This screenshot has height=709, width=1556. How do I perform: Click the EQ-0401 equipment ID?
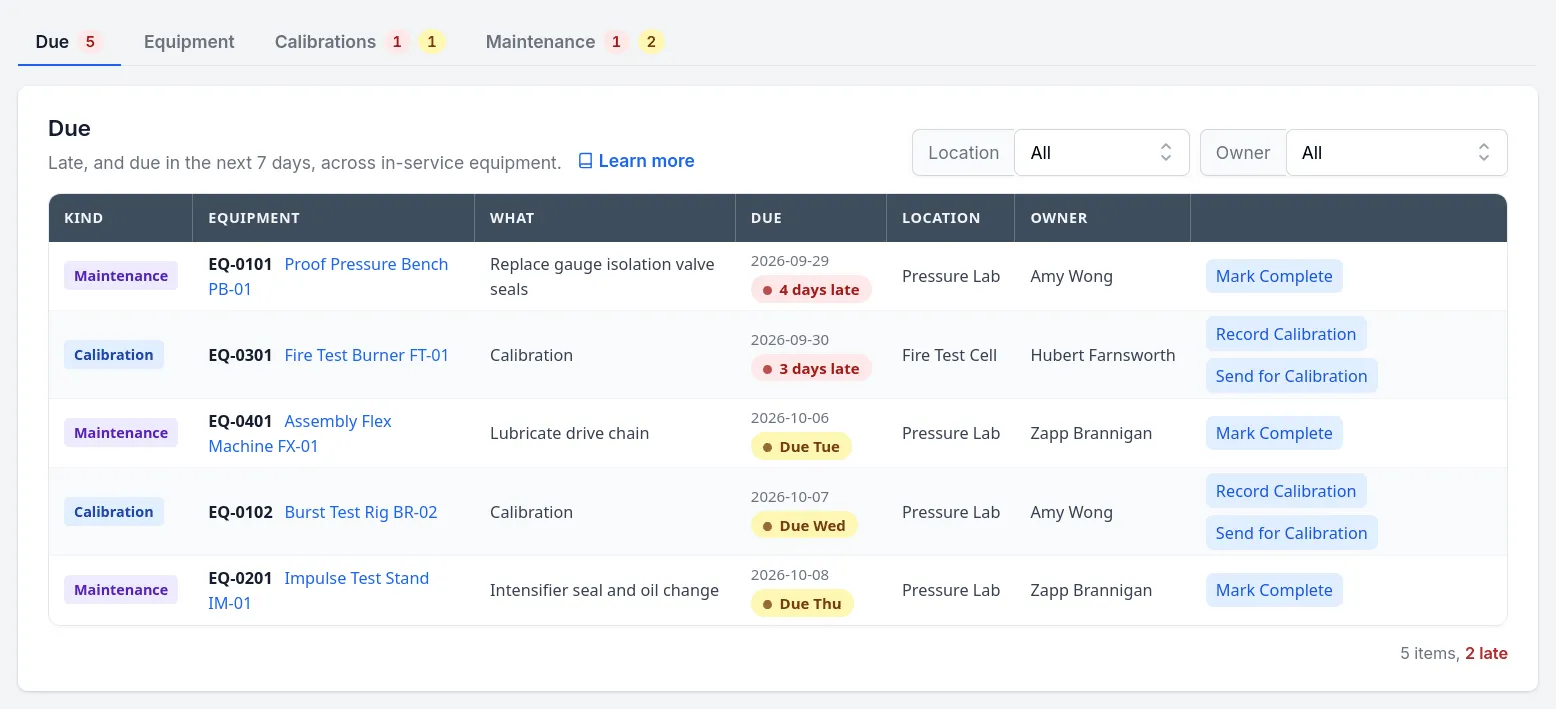tap(240, 422)
